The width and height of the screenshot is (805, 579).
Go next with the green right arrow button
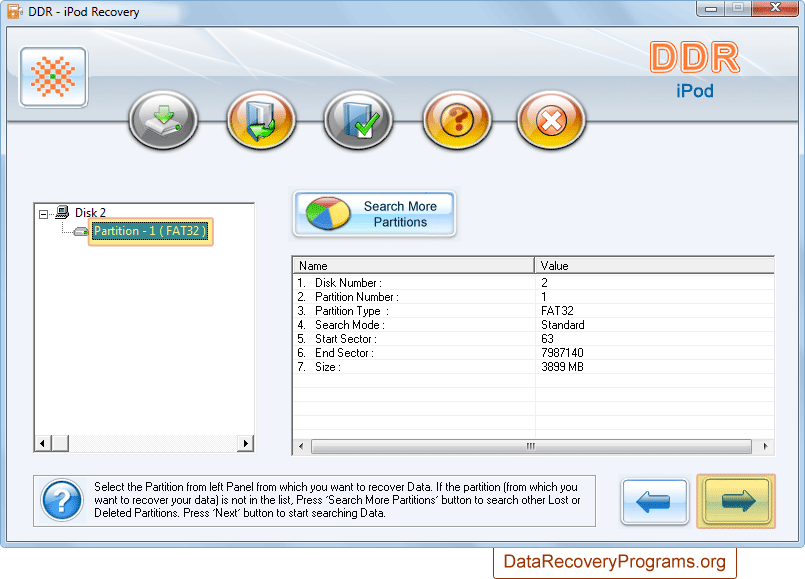click(736, 501)
